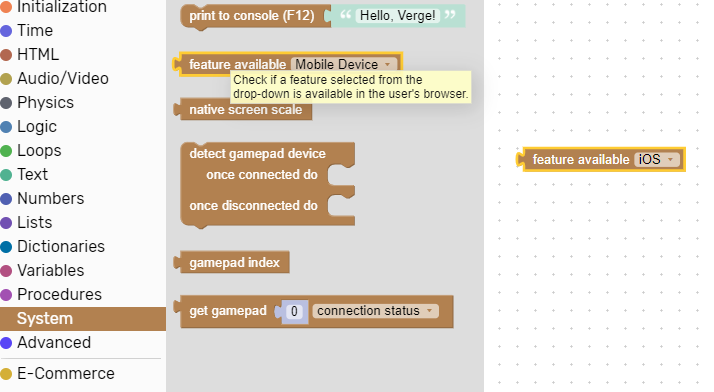The width and height of the screenshot is (714, 392).
Task: Click the Audio/Video category dot
Action: pos(6,79)
